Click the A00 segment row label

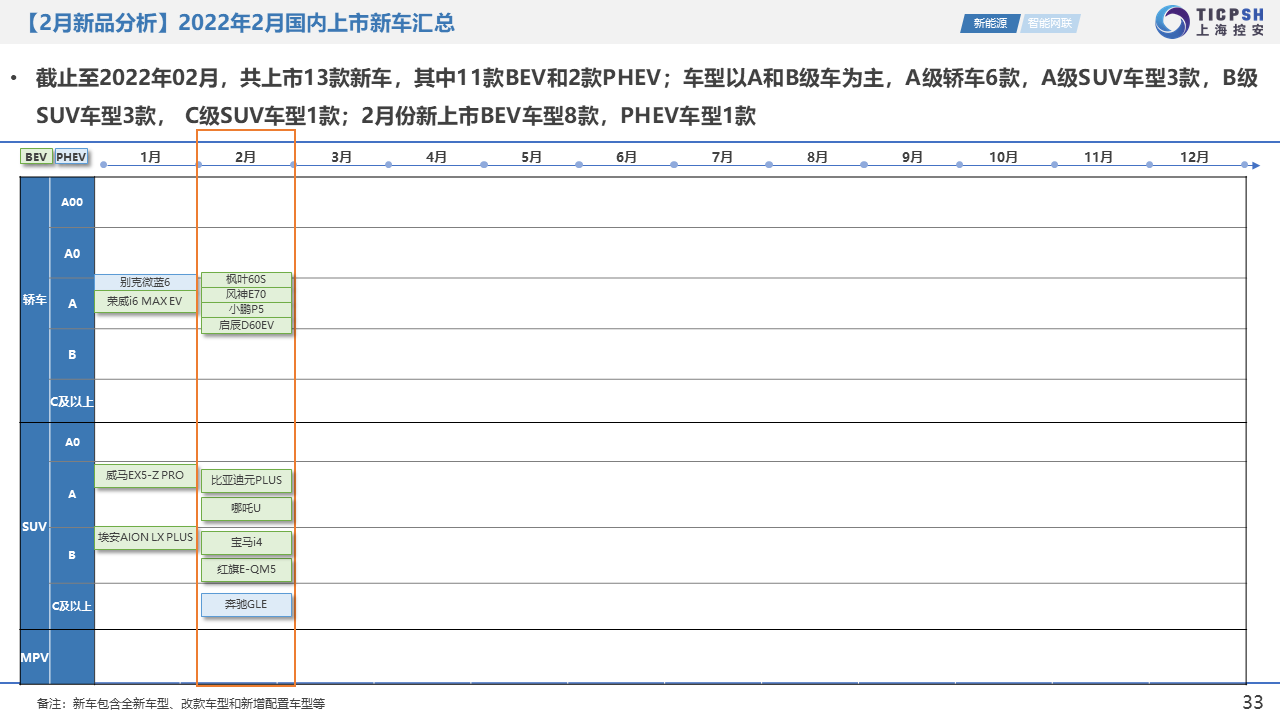pyautogui.click(x=72, y=202)
